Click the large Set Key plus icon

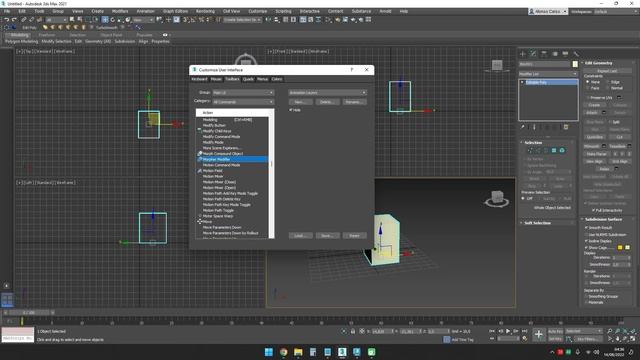(539, 335)
